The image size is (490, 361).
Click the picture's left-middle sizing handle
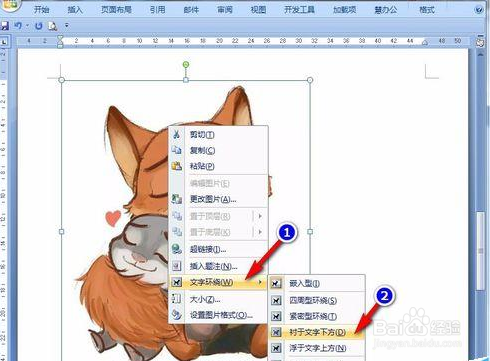[x=61, y=231]
